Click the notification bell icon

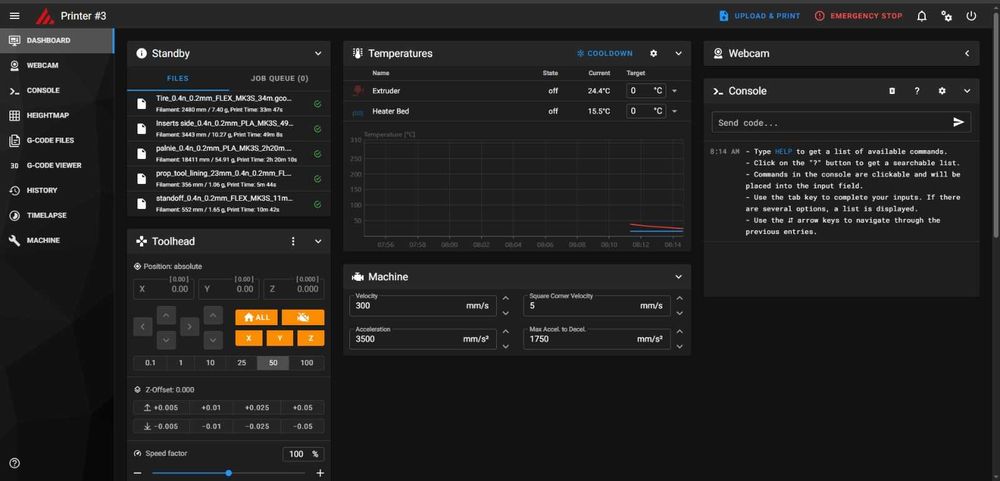tap(922, 16)
